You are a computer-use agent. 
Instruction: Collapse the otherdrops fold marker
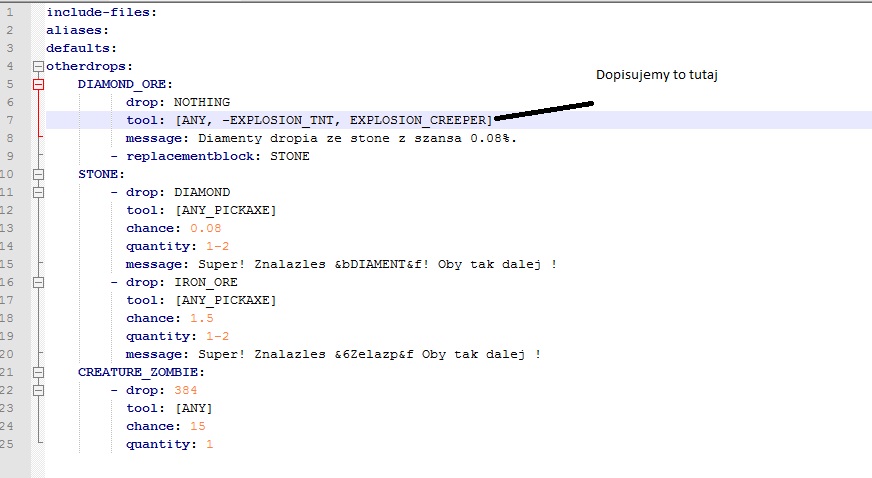coord(38,67)
